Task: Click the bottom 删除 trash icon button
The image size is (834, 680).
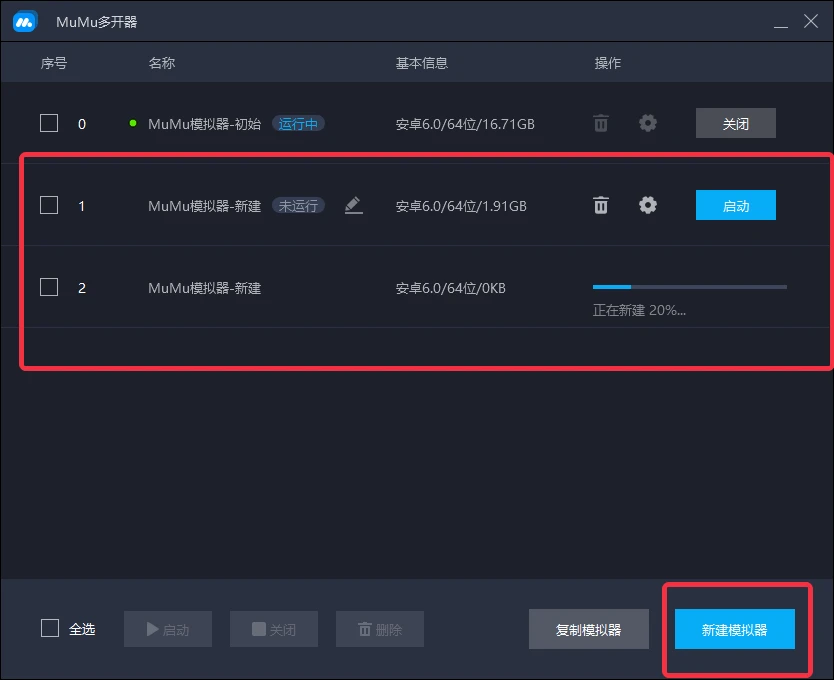Action: pyautogui.click(x=379, y=628)
